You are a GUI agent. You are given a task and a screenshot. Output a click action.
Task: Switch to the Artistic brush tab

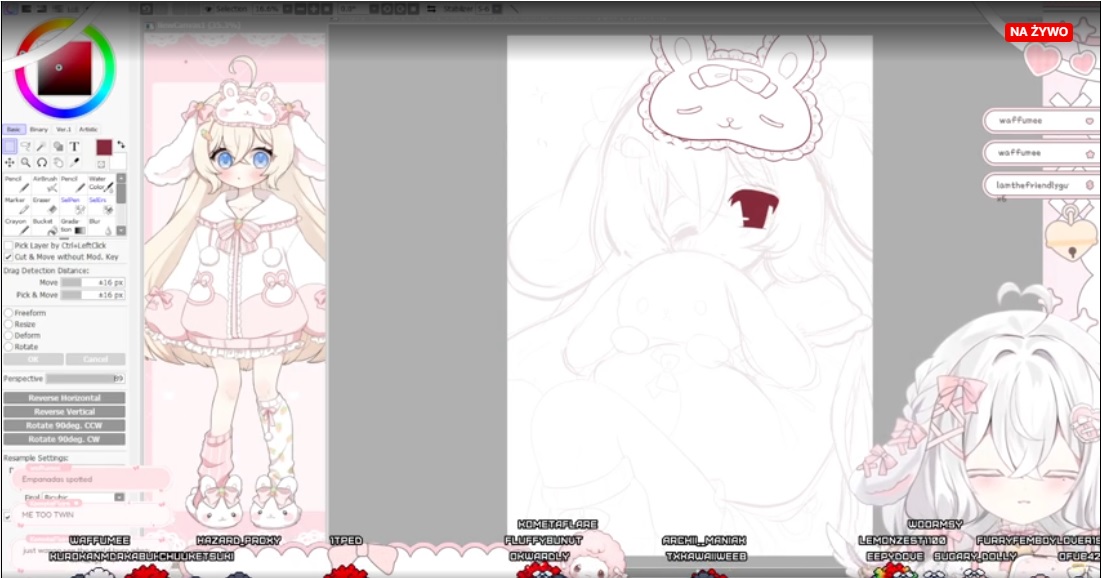coord(88,129)
